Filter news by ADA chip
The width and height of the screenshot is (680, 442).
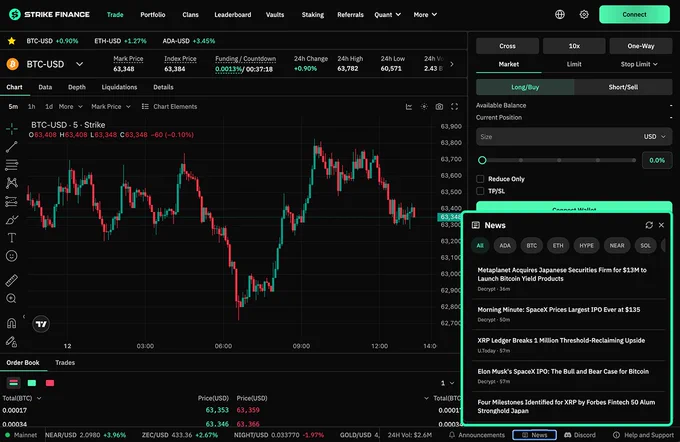[x=505, y=246]
